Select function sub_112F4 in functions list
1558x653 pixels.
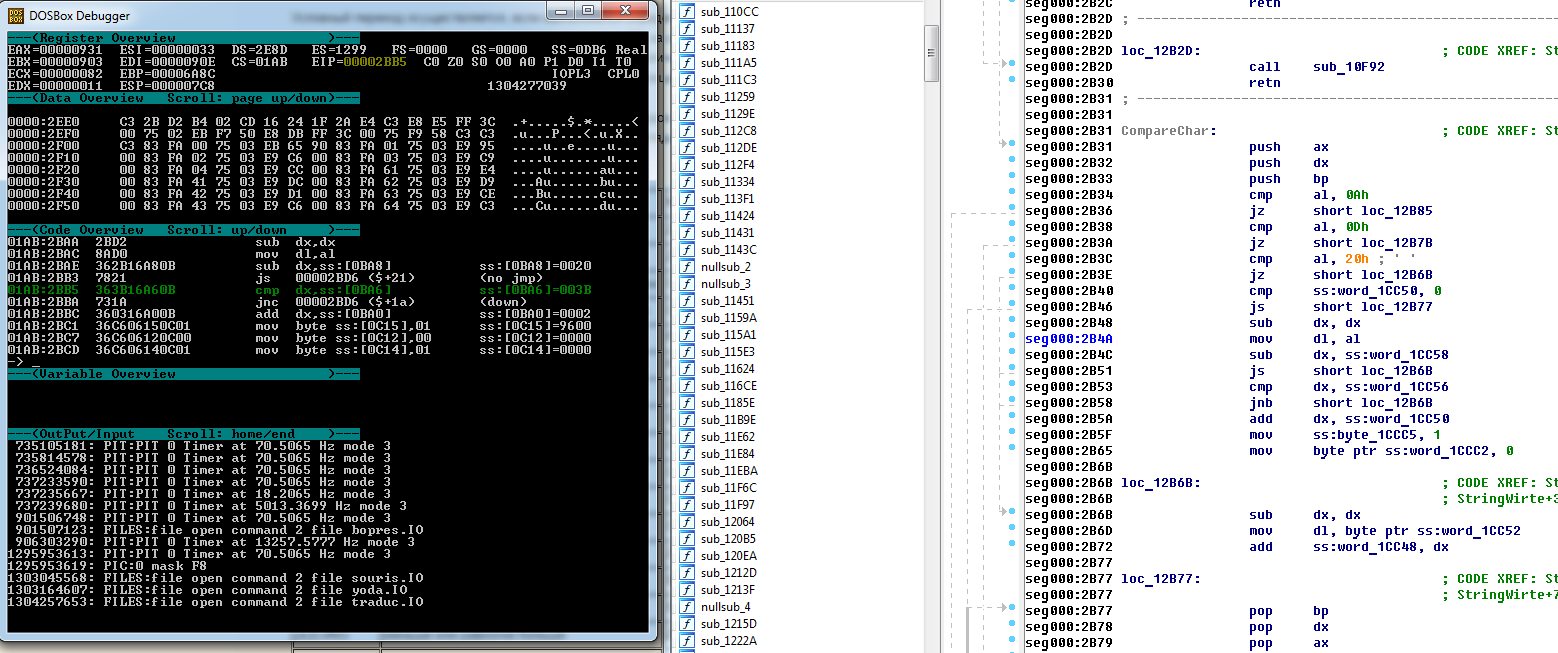tap(727, 164)
